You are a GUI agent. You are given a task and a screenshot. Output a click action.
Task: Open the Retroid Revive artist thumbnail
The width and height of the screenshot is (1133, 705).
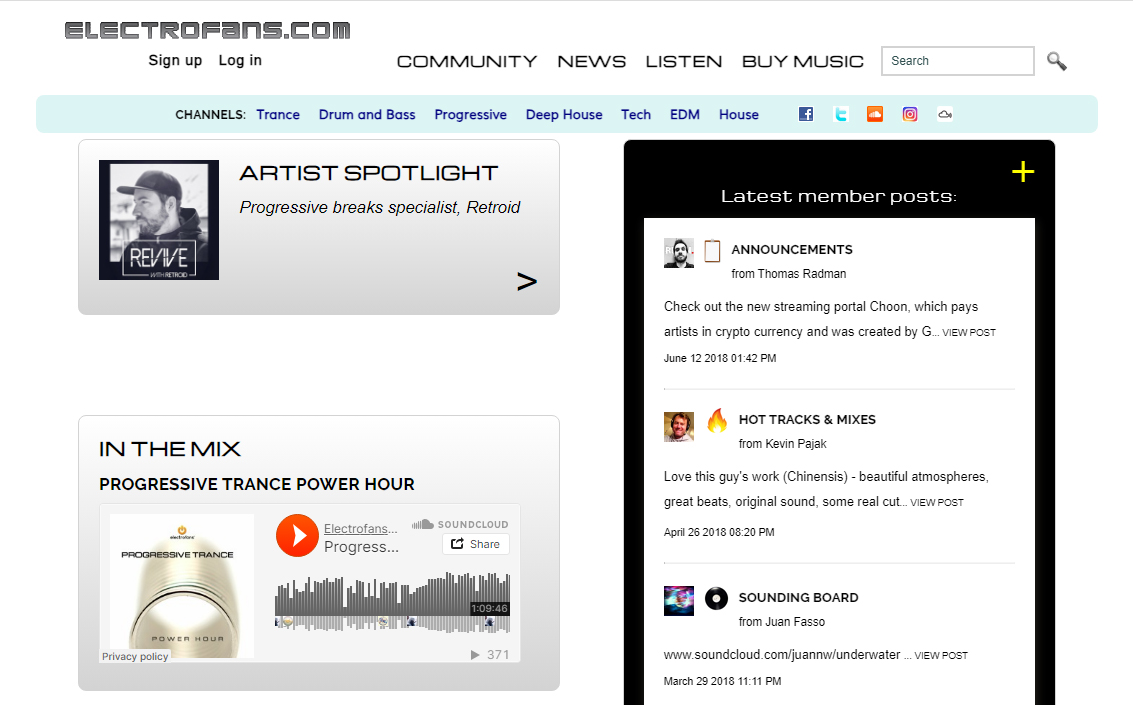159,220
